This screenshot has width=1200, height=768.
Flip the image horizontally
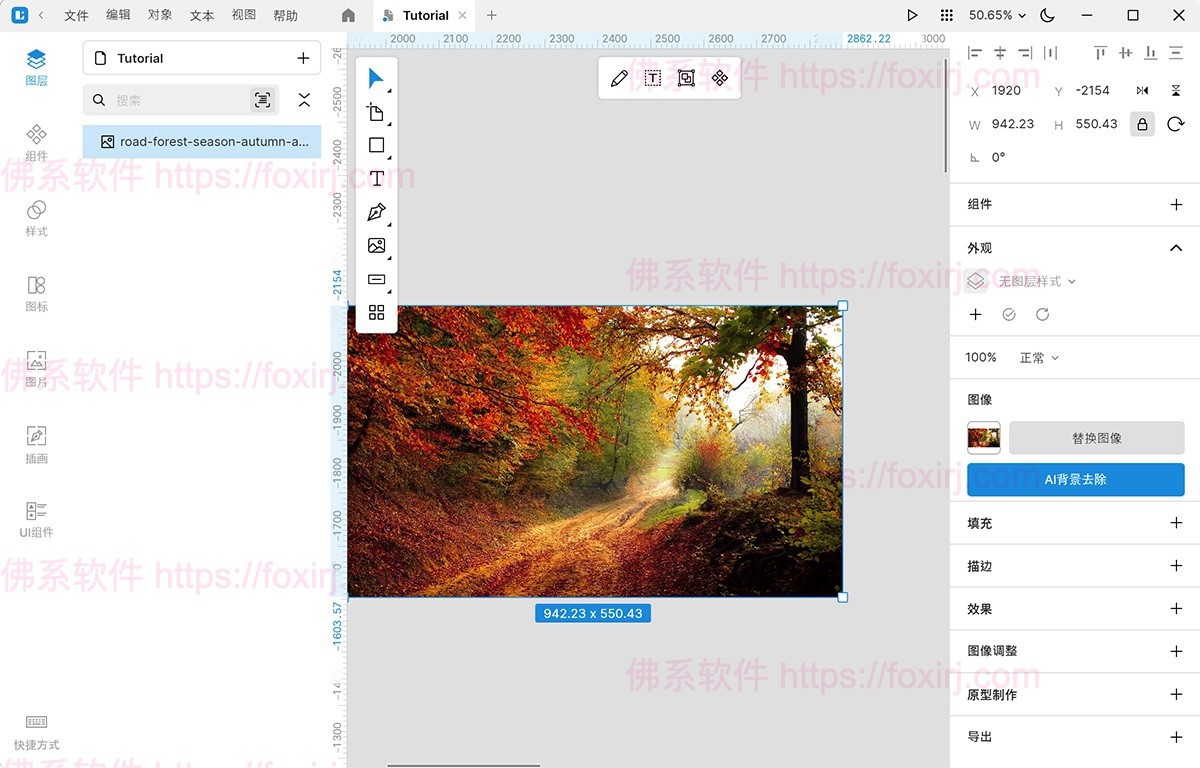click(x=1142, y=90)
